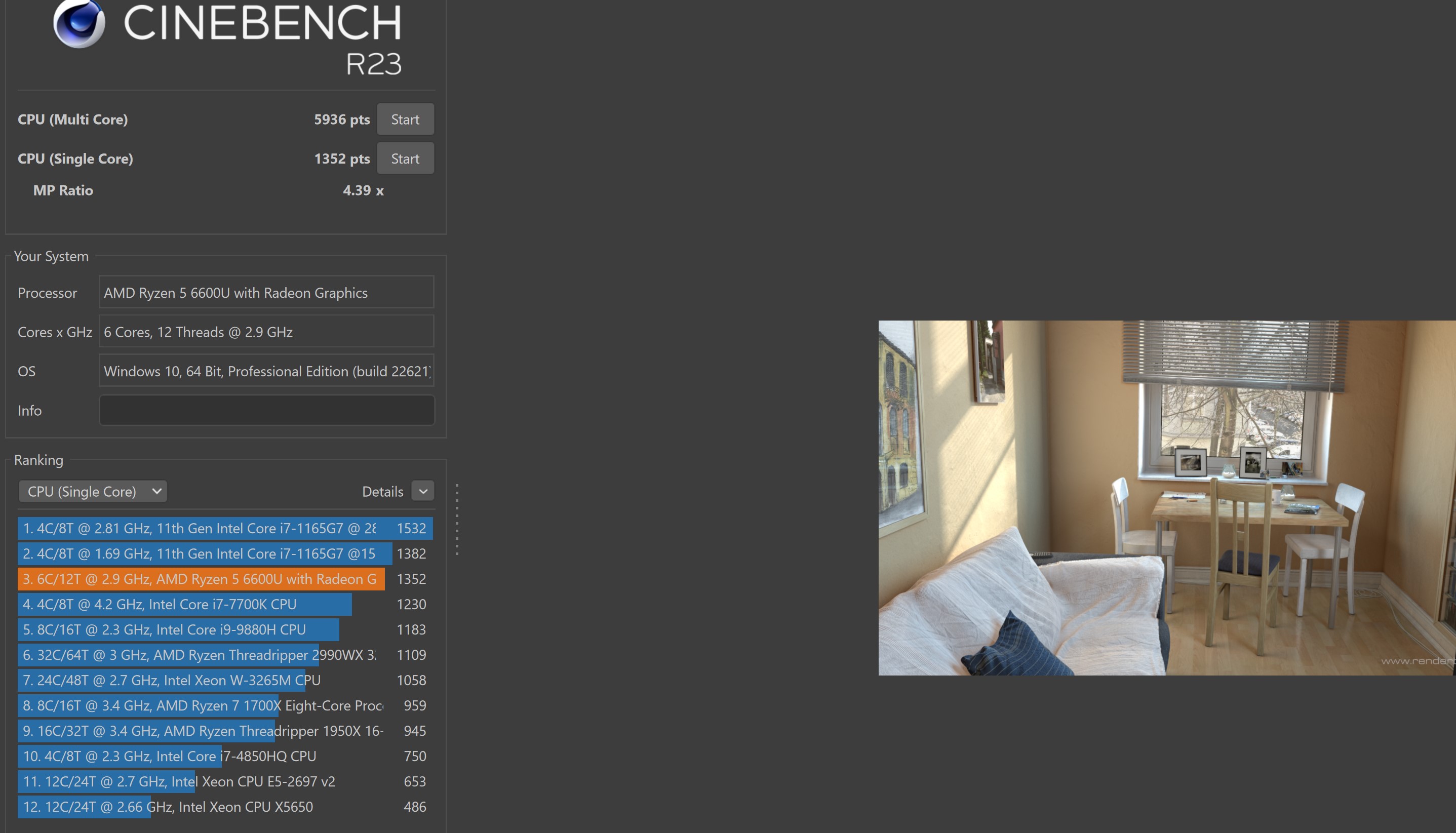Click the 1532 score in the ranking list
The image size is (1456, 833).
pos(411,528)
